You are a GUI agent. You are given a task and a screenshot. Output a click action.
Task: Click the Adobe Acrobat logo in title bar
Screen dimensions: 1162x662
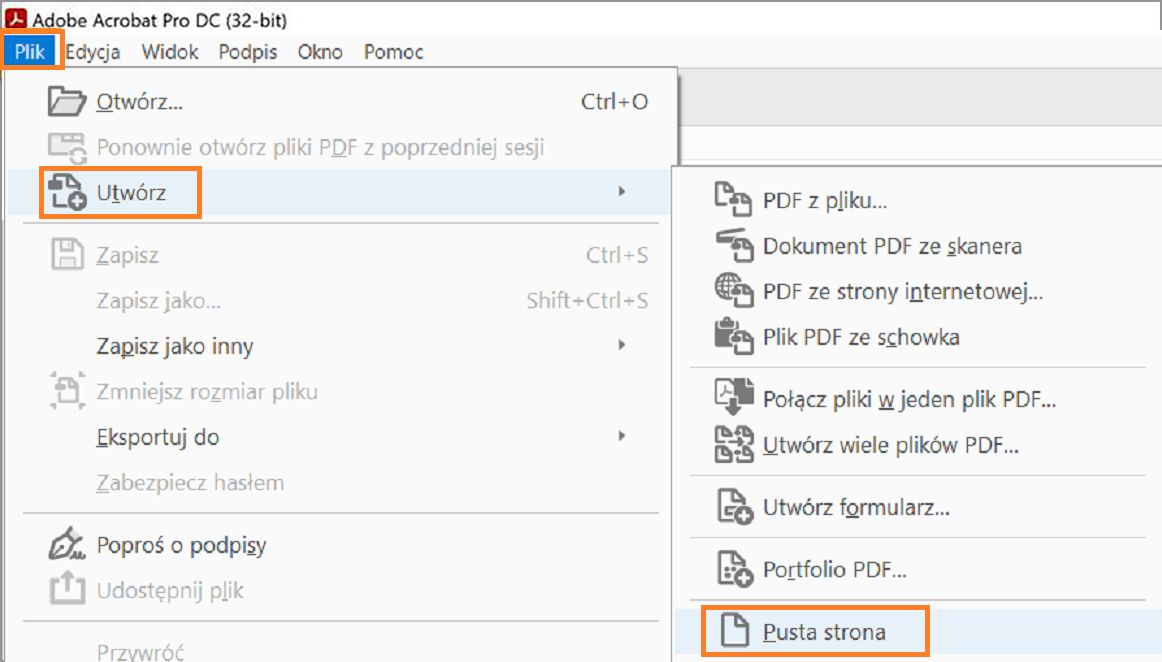[x=16, y=16]
